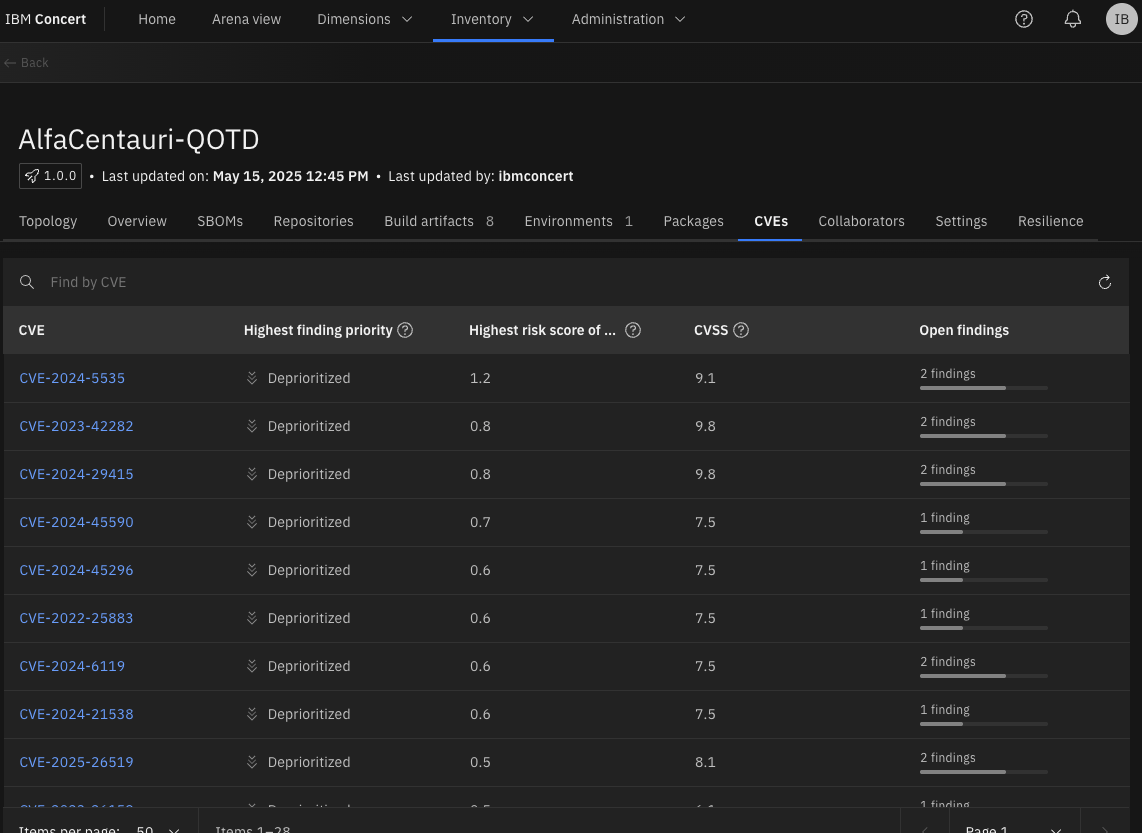Open the Collaborators tab
The image size is (1142, 833).
(x=862, y=221)
